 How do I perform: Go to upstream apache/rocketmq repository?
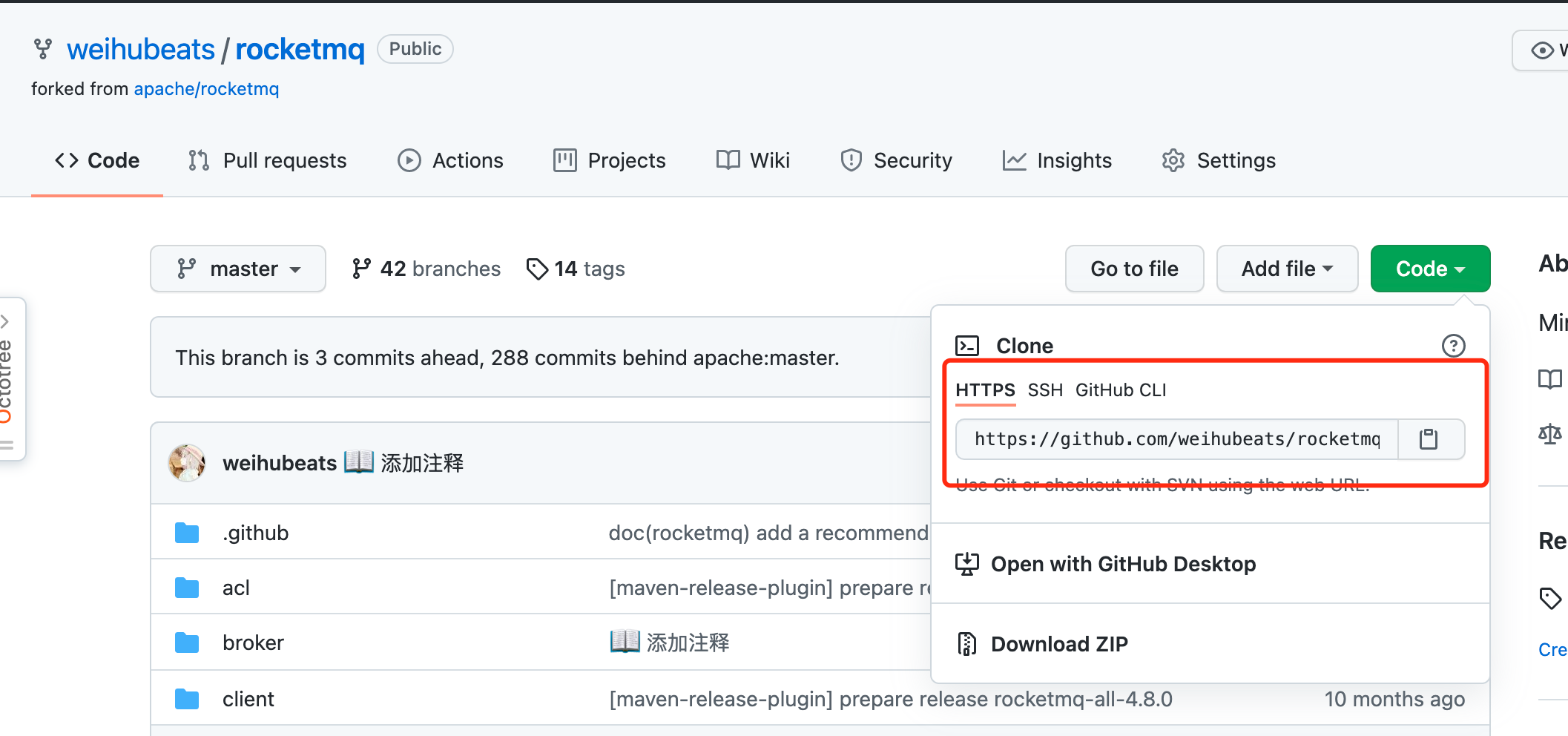tap(206, 89)
